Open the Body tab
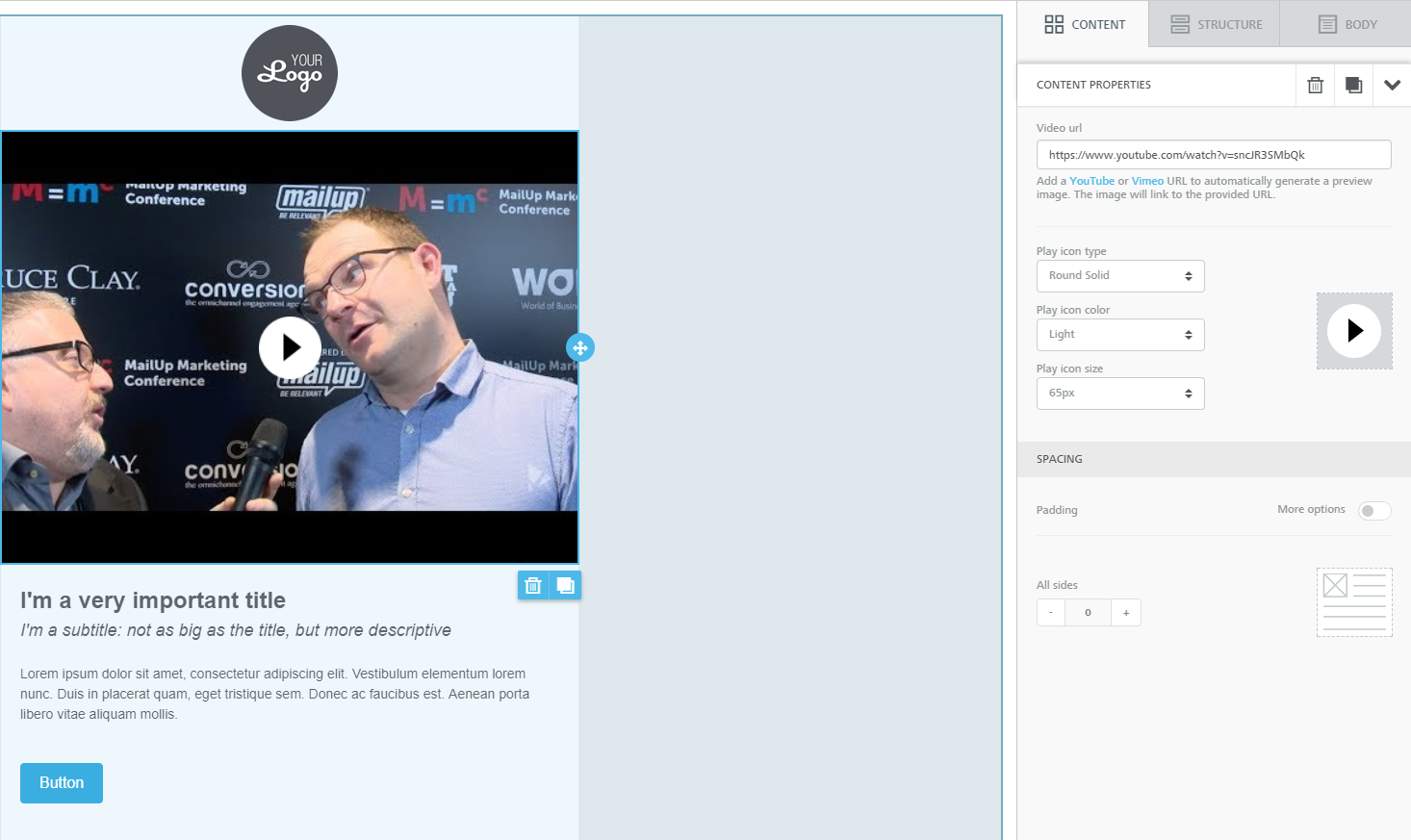Image resolution: width=1411 pixels, height=840 pixels. tap(1346, 24)
